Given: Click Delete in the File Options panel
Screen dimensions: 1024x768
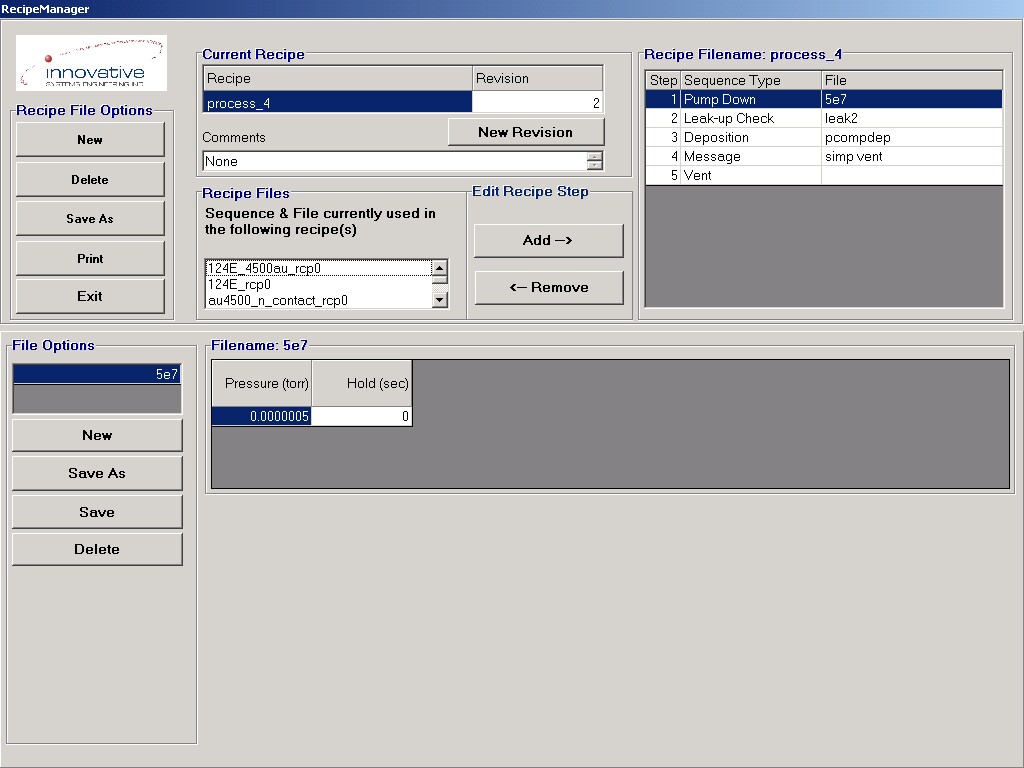Looking at the screenshot, I should click(96, 548).
